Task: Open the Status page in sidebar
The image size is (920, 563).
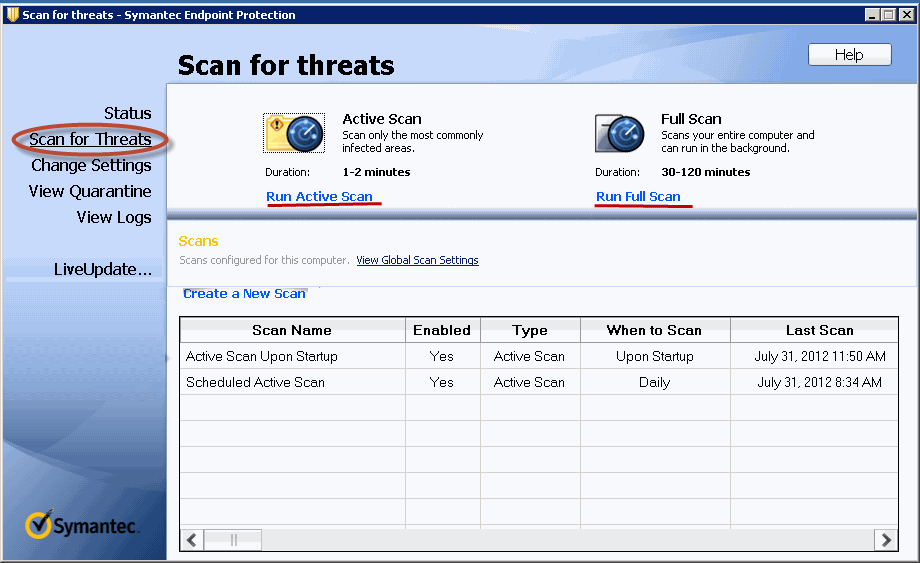Action: click(127, 114)
